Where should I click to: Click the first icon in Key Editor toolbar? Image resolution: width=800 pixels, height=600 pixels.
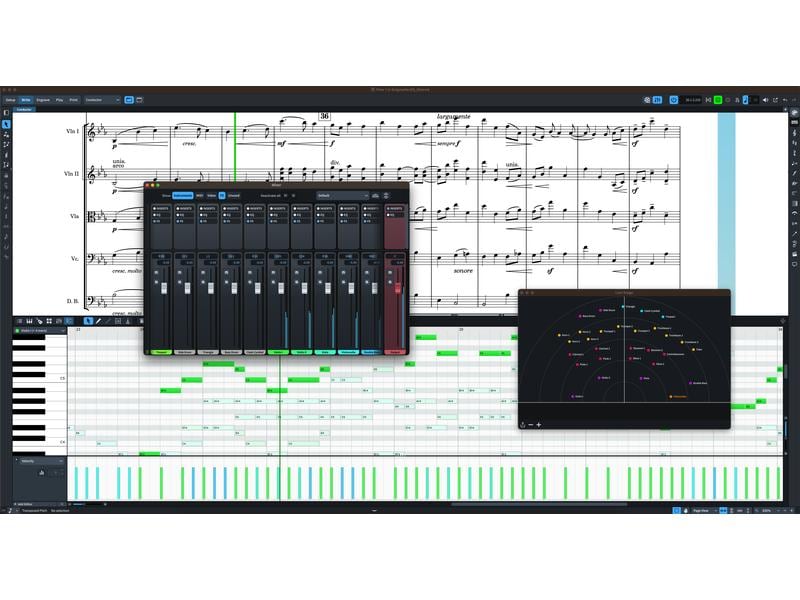(x=19, y=321)
